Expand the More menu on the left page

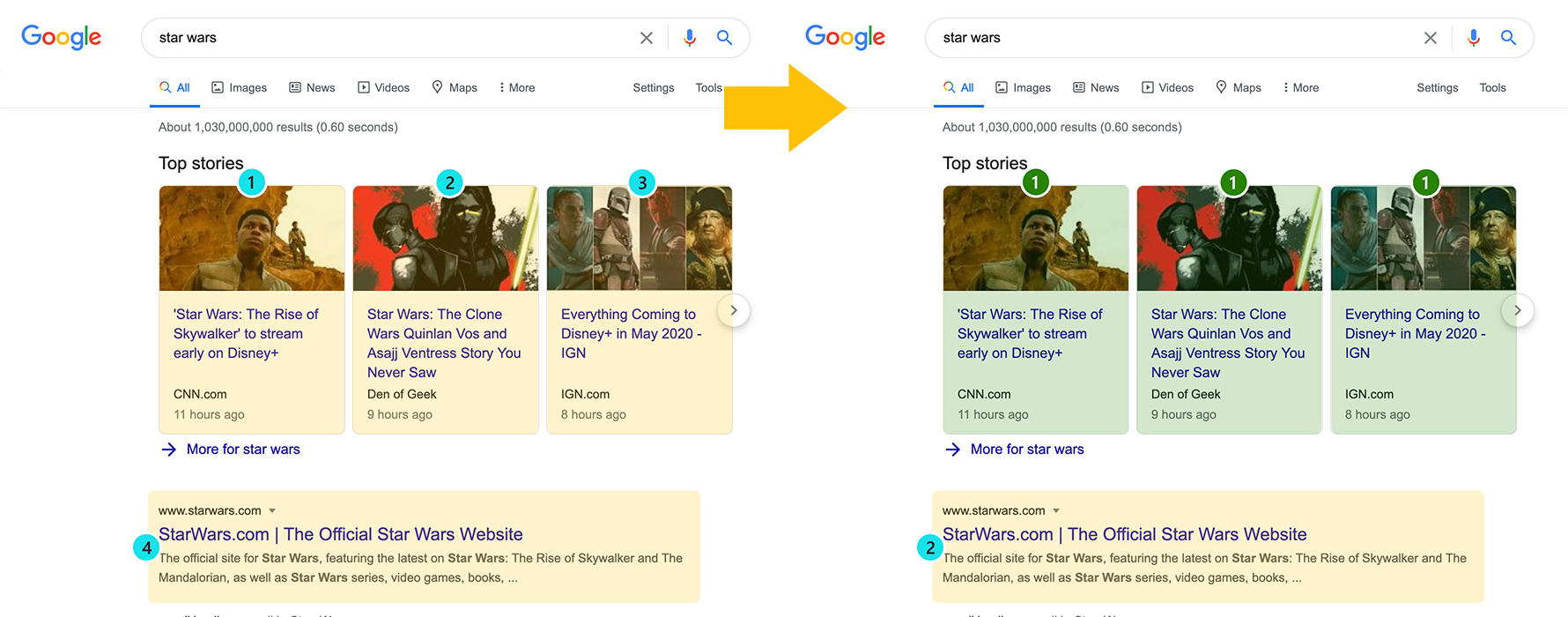click(x=517, y=87)
